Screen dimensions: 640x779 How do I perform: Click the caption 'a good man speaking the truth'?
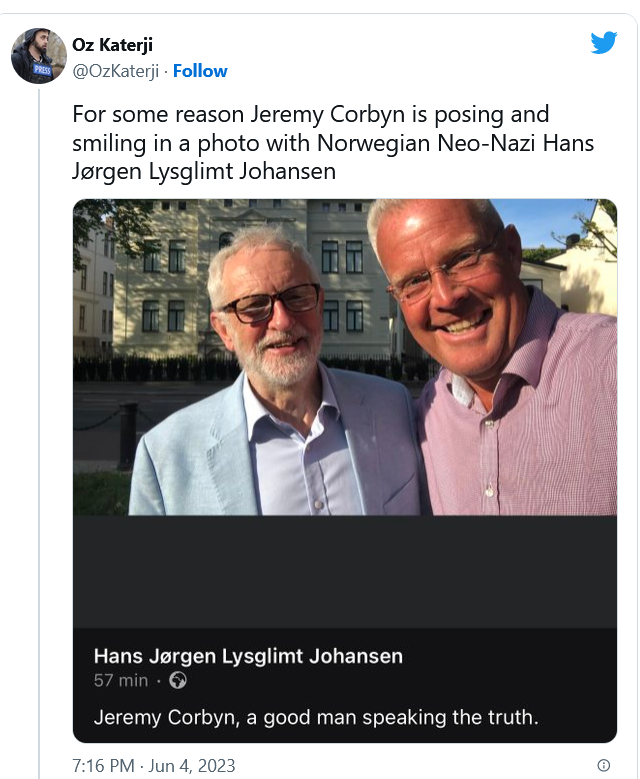pos(392,717)
